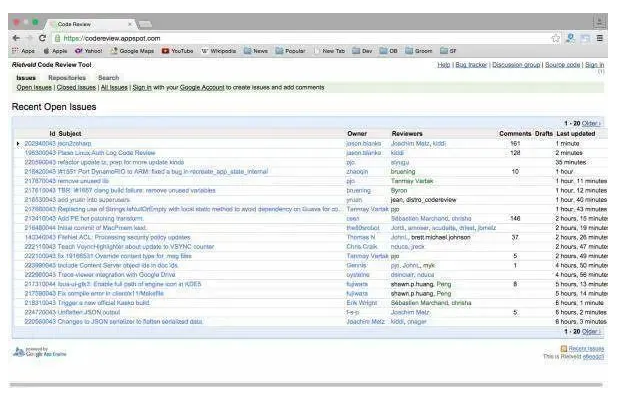Open the Closed Issues link
The image size is (620, 398).
(x=76, y=87)
